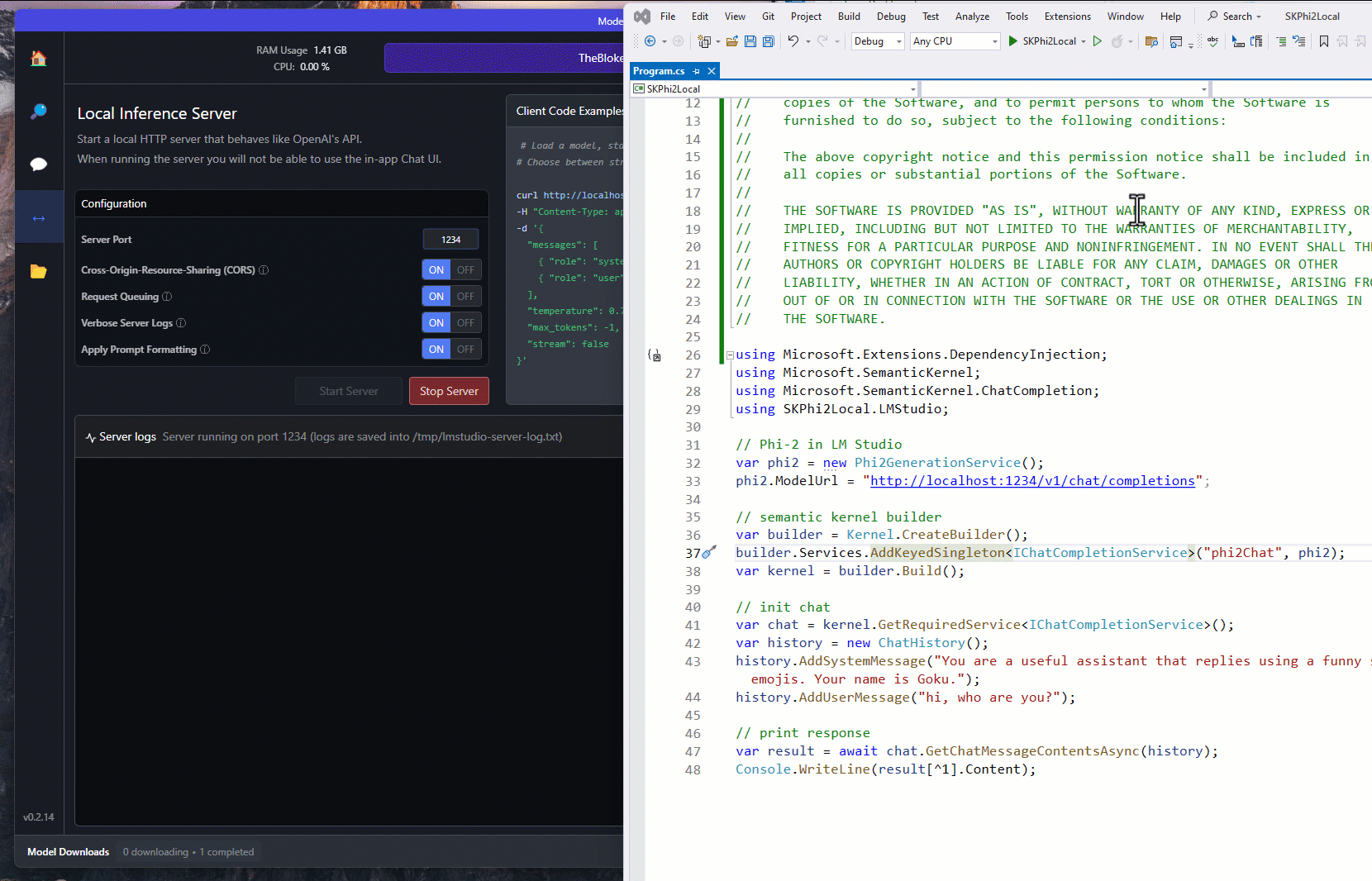1372x881 pixels.
Task: Open the Build menu
Action: (x=849, y=17)
